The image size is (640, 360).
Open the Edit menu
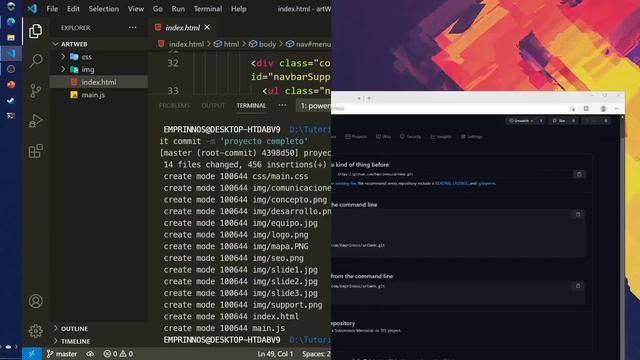pyautogui.click(x=73, y=9)
